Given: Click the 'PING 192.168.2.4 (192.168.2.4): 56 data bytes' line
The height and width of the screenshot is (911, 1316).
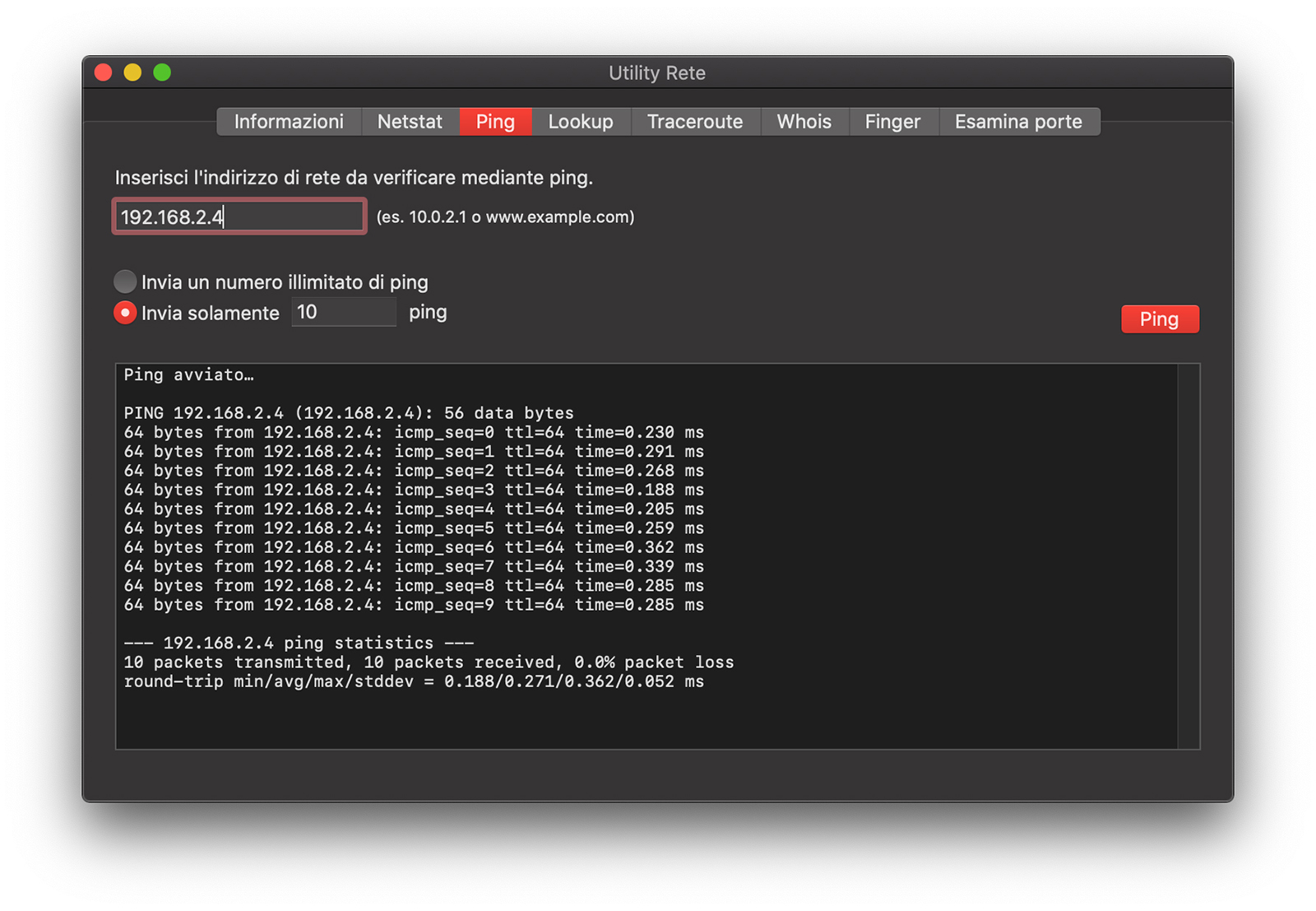Looking at the screenshot, I should [349, 413].
